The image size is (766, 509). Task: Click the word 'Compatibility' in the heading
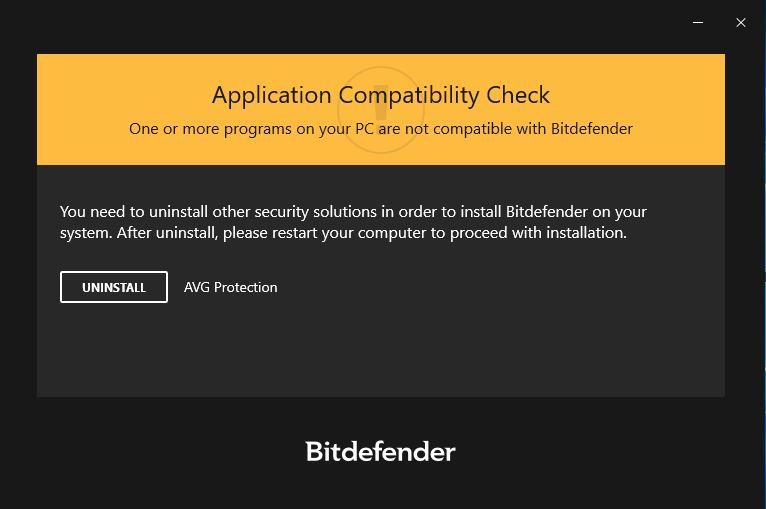tap(409, 95)
